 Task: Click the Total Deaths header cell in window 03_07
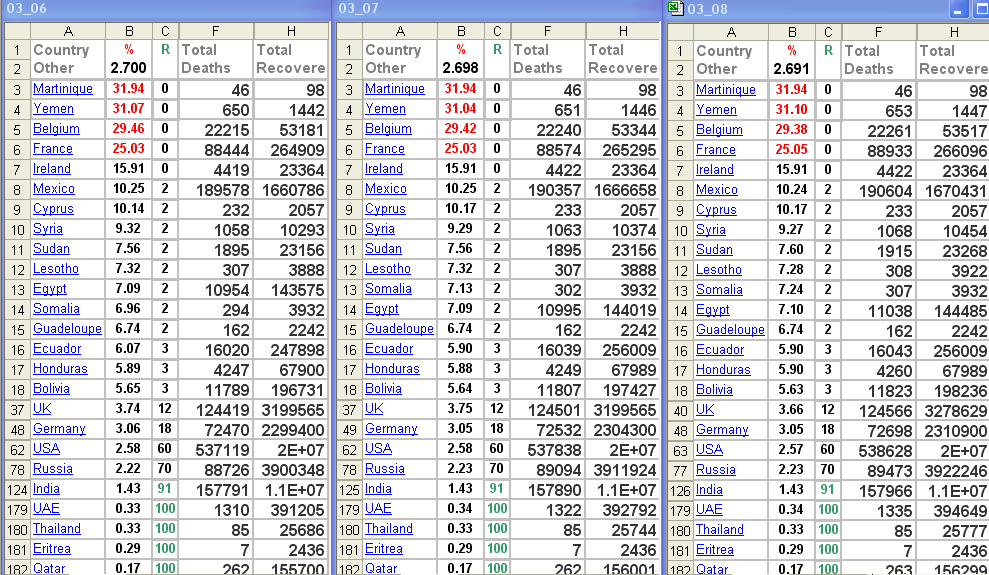[x=547, y=59]
